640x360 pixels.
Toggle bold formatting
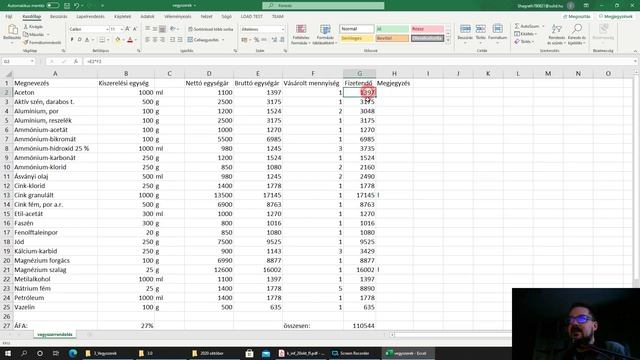point(72,40)
